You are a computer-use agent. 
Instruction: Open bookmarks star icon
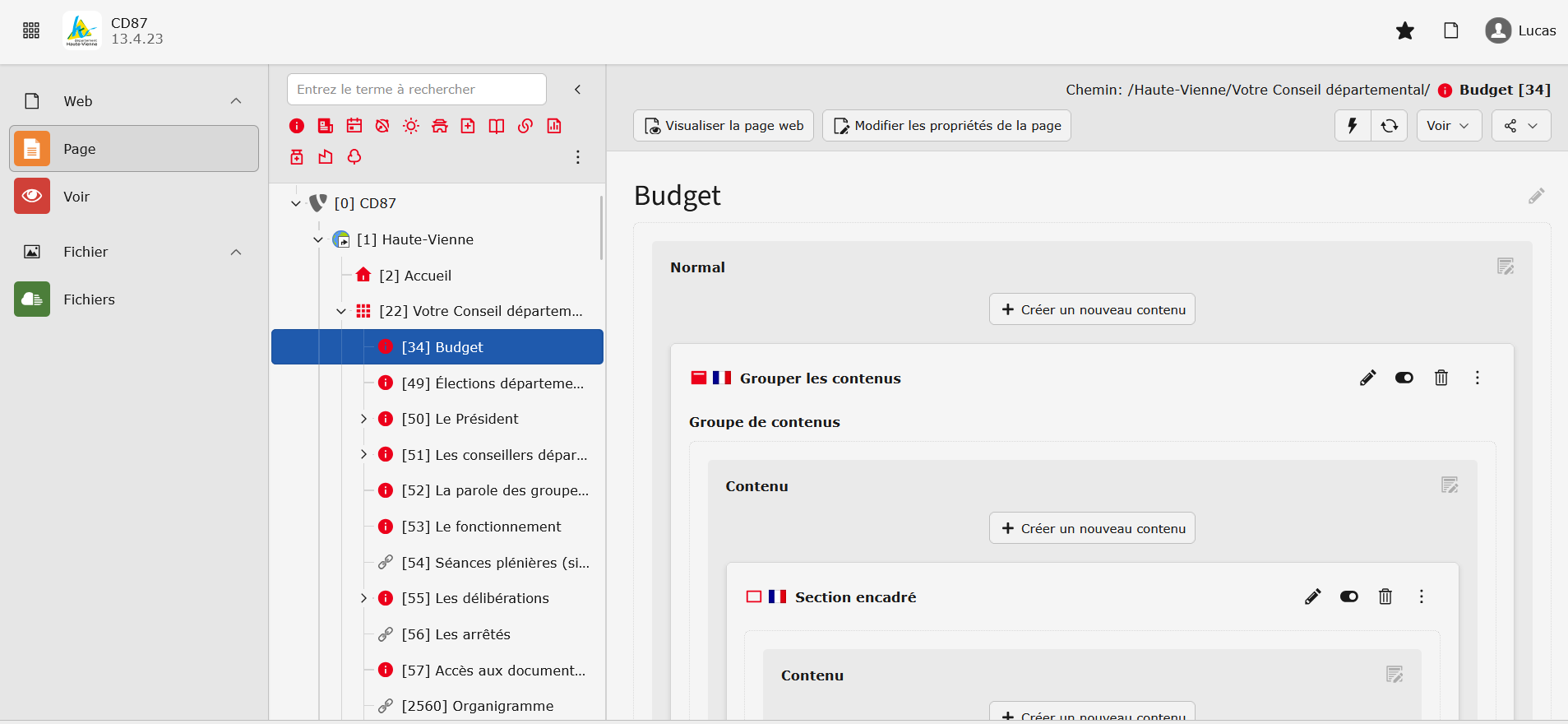click(1405, 30)
